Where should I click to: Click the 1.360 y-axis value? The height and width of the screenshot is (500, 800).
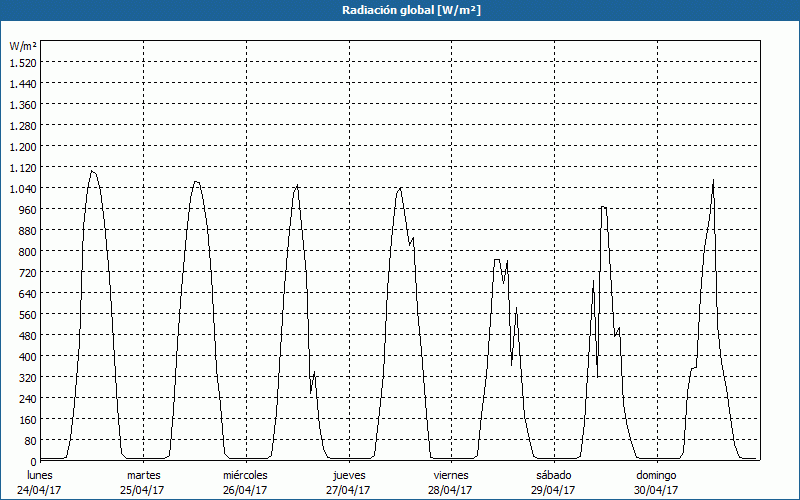(x=23, y=105)
